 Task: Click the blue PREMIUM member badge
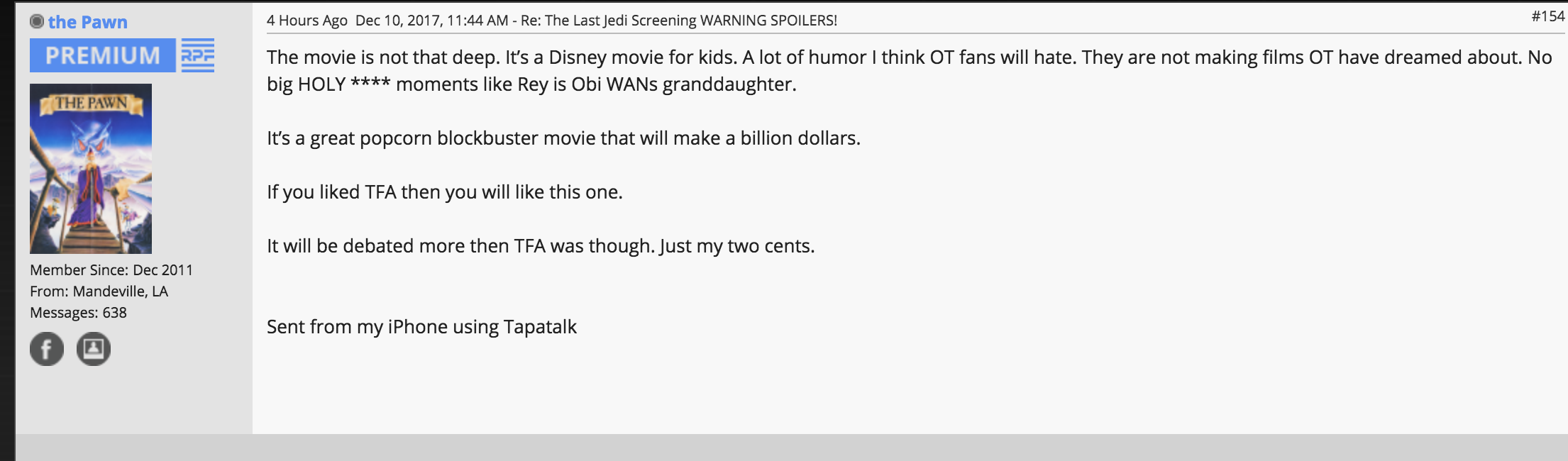pos(103,55)
